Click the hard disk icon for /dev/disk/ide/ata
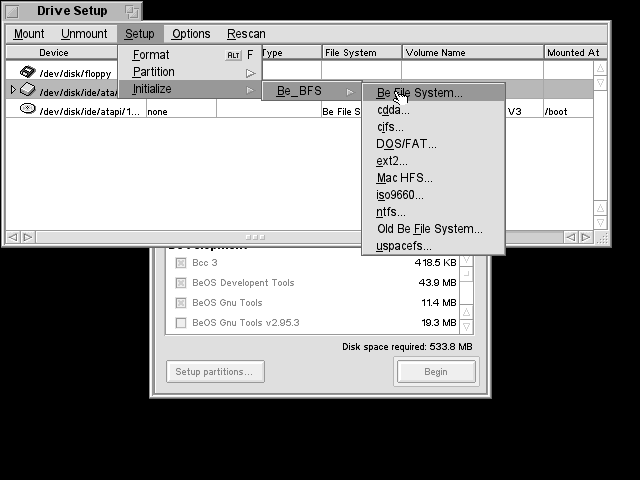 [28, 89]
